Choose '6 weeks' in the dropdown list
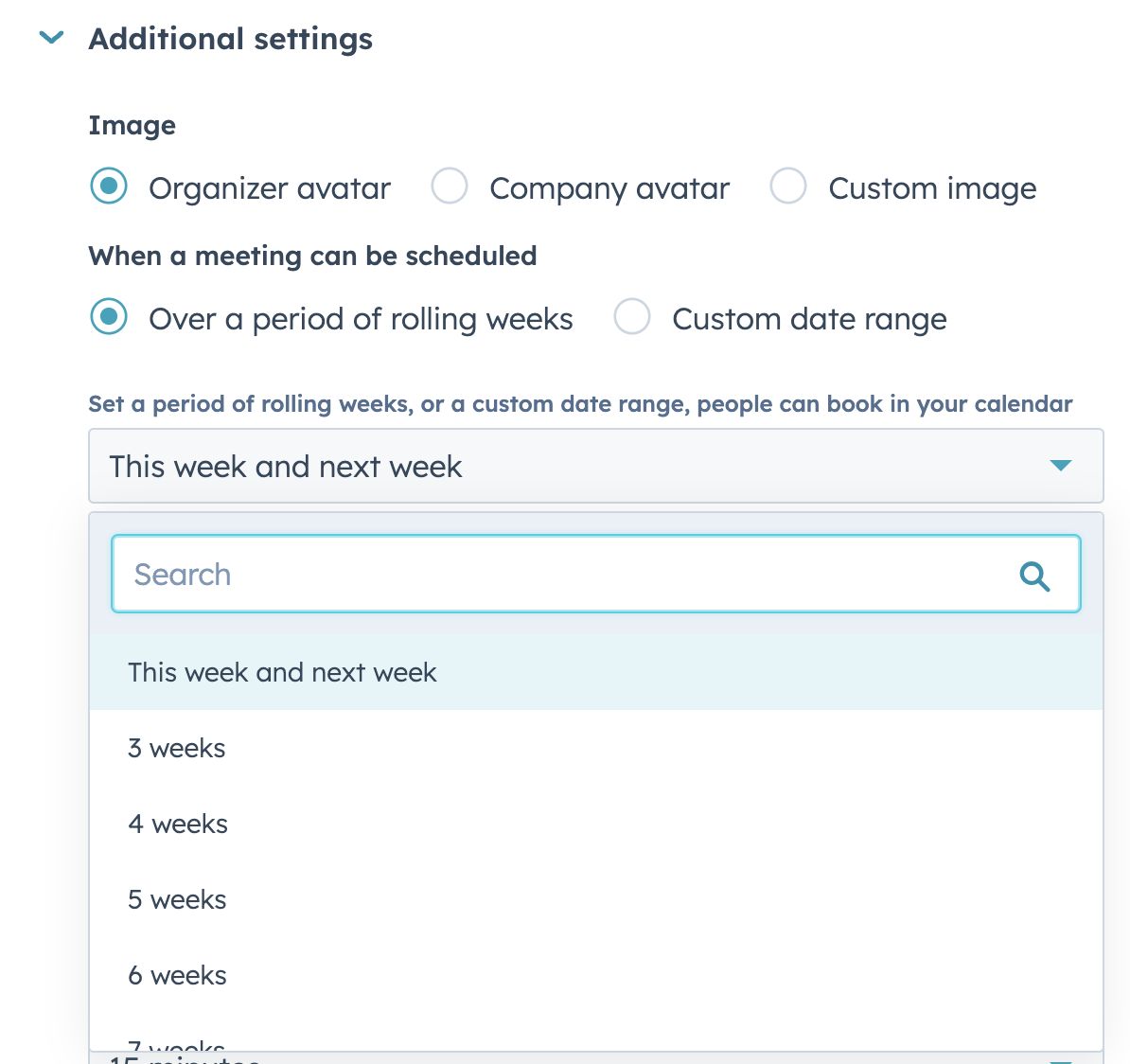Screen dimensions: 1130x1064 (x=177, y=976)
